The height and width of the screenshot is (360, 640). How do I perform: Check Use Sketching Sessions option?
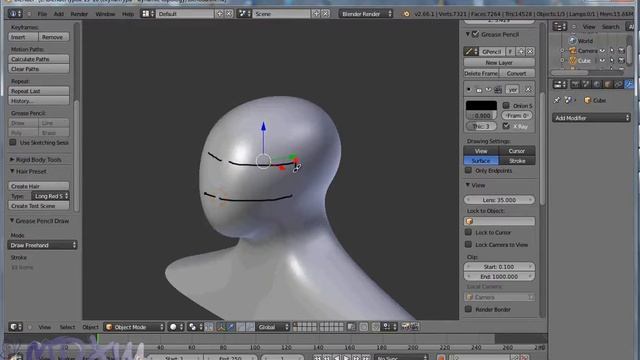(x=13, y=142)
